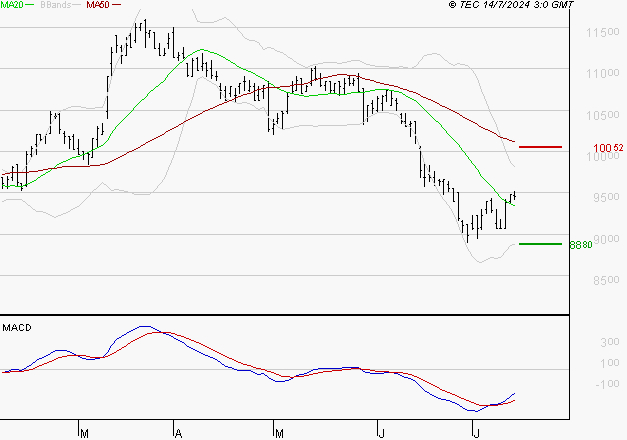Click the 9000 price axis label
The height and width of the screenshot is (440, 627).
coord(606,239)
